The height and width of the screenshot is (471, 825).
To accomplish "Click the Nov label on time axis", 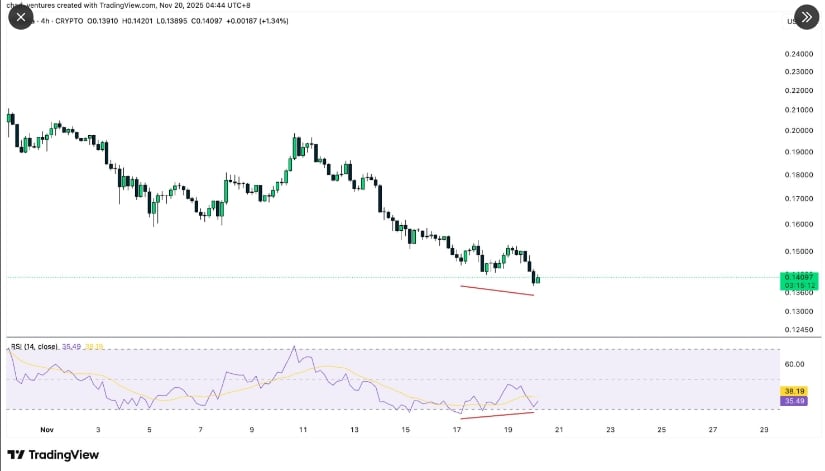I will coord(46,429).
